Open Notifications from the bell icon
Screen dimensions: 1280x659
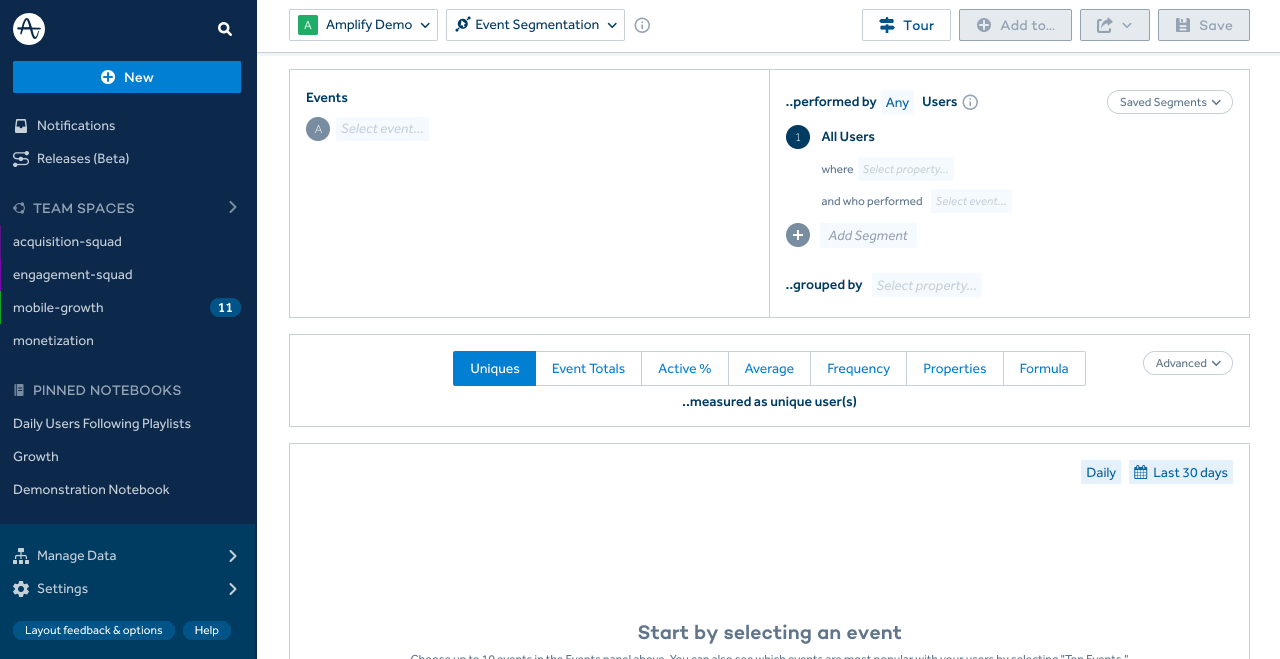tap(20, 125)
